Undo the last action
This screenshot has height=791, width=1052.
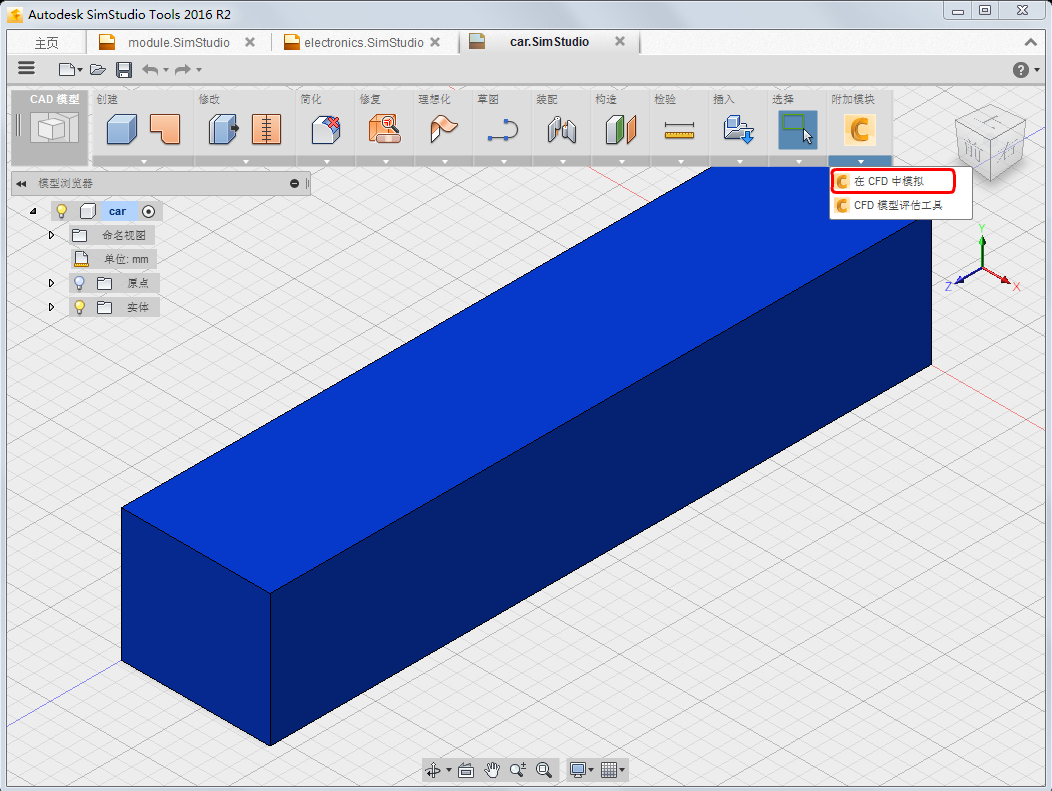(151, 69)
